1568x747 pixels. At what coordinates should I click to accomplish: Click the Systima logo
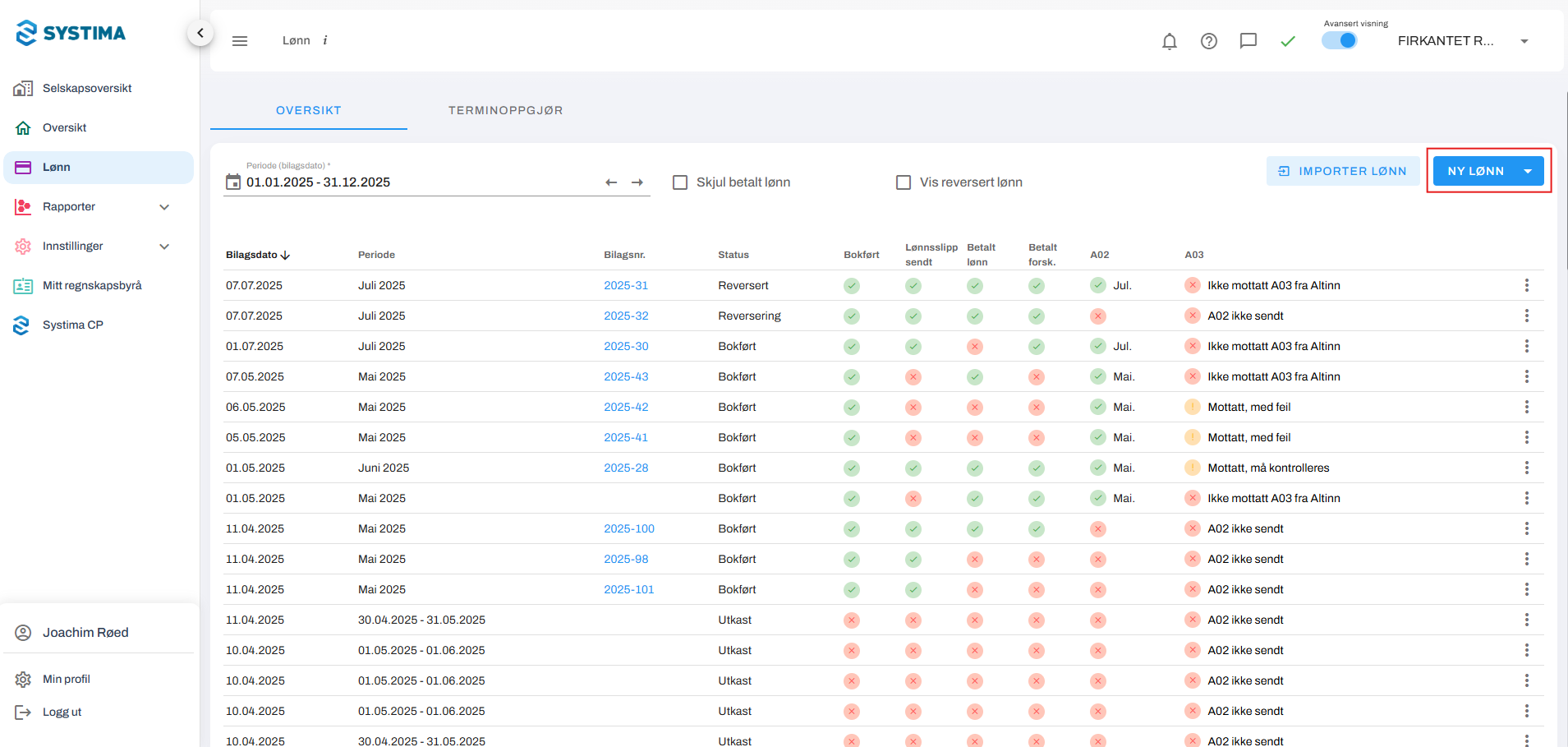coord(71,33)
